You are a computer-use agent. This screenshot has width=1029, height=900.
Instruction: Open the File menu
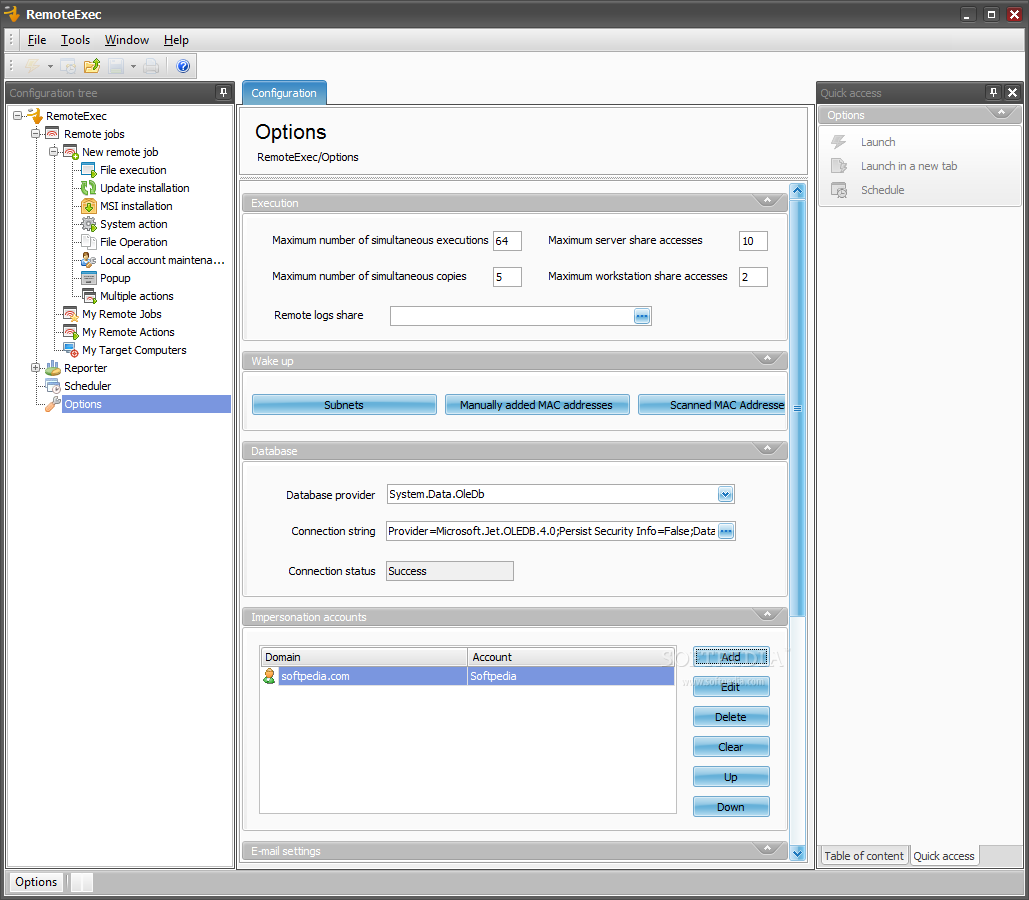point(37,40)
